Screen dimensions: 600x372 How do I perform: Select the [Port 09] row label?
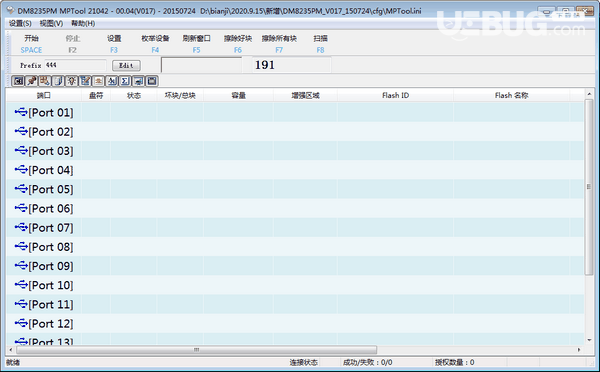[51, 266]
